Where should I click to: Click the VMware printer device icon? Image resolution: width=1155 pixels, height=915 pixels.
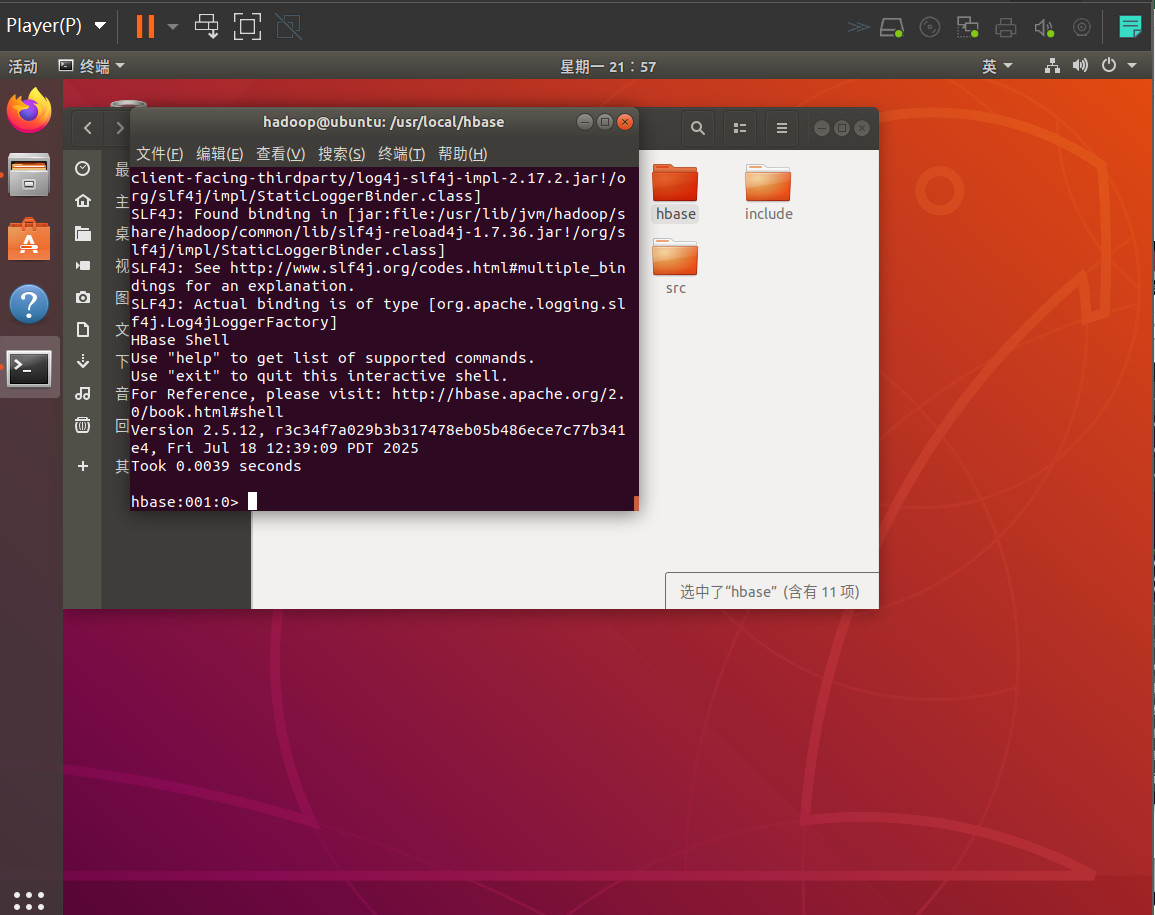pyautogui.click(x=1005, y=28)
